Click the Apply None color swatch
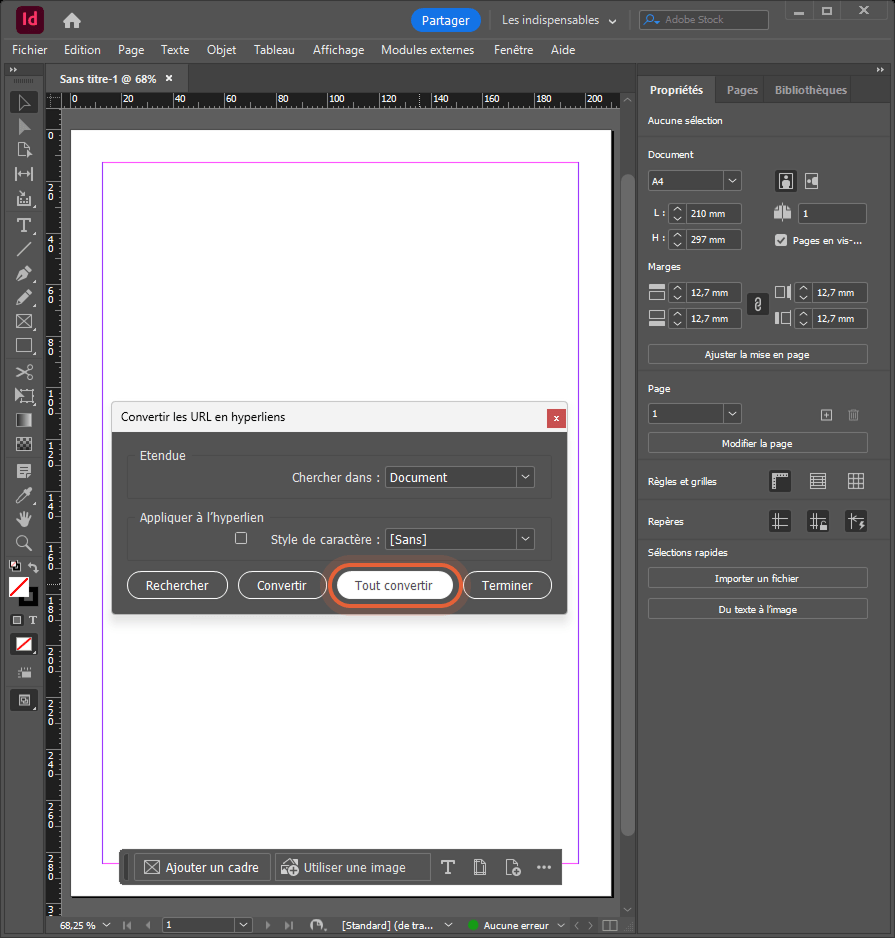This screenshot has height=938, width=895. pyautogui.click(x=24, y=644)
